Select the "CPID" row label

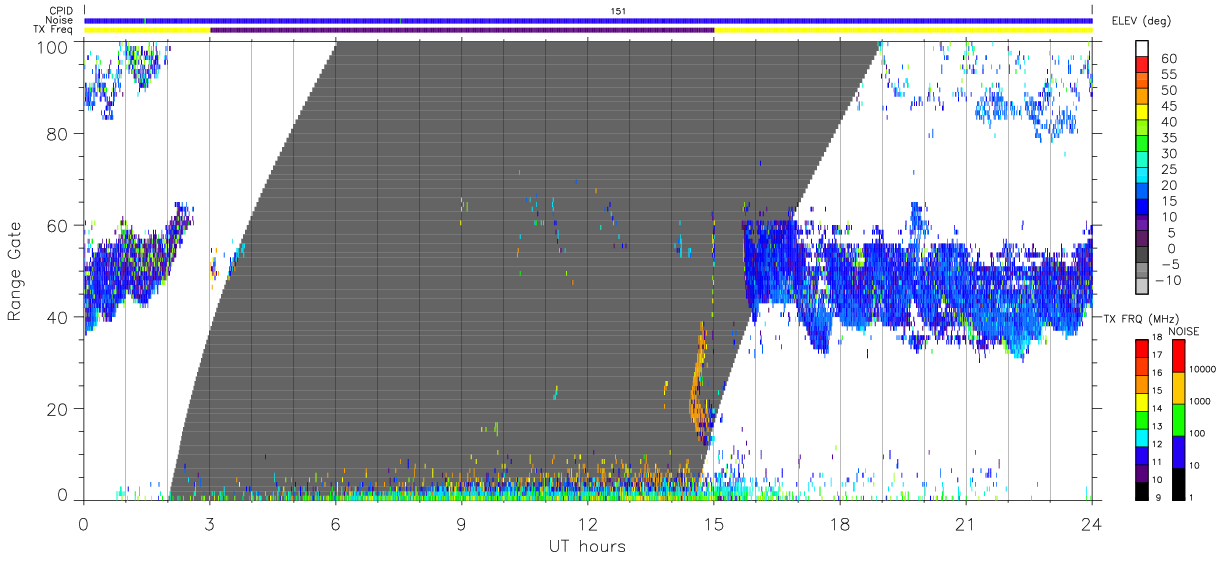click(61, 10)
